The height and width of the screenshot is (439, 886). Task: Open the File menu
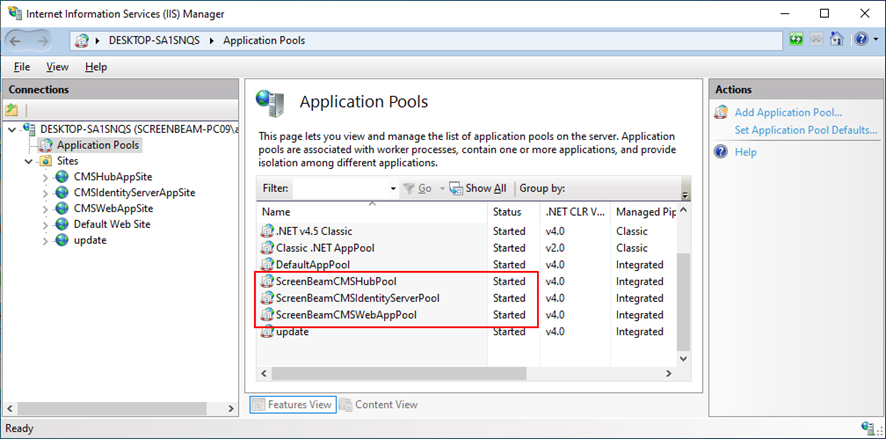[21, 67]
